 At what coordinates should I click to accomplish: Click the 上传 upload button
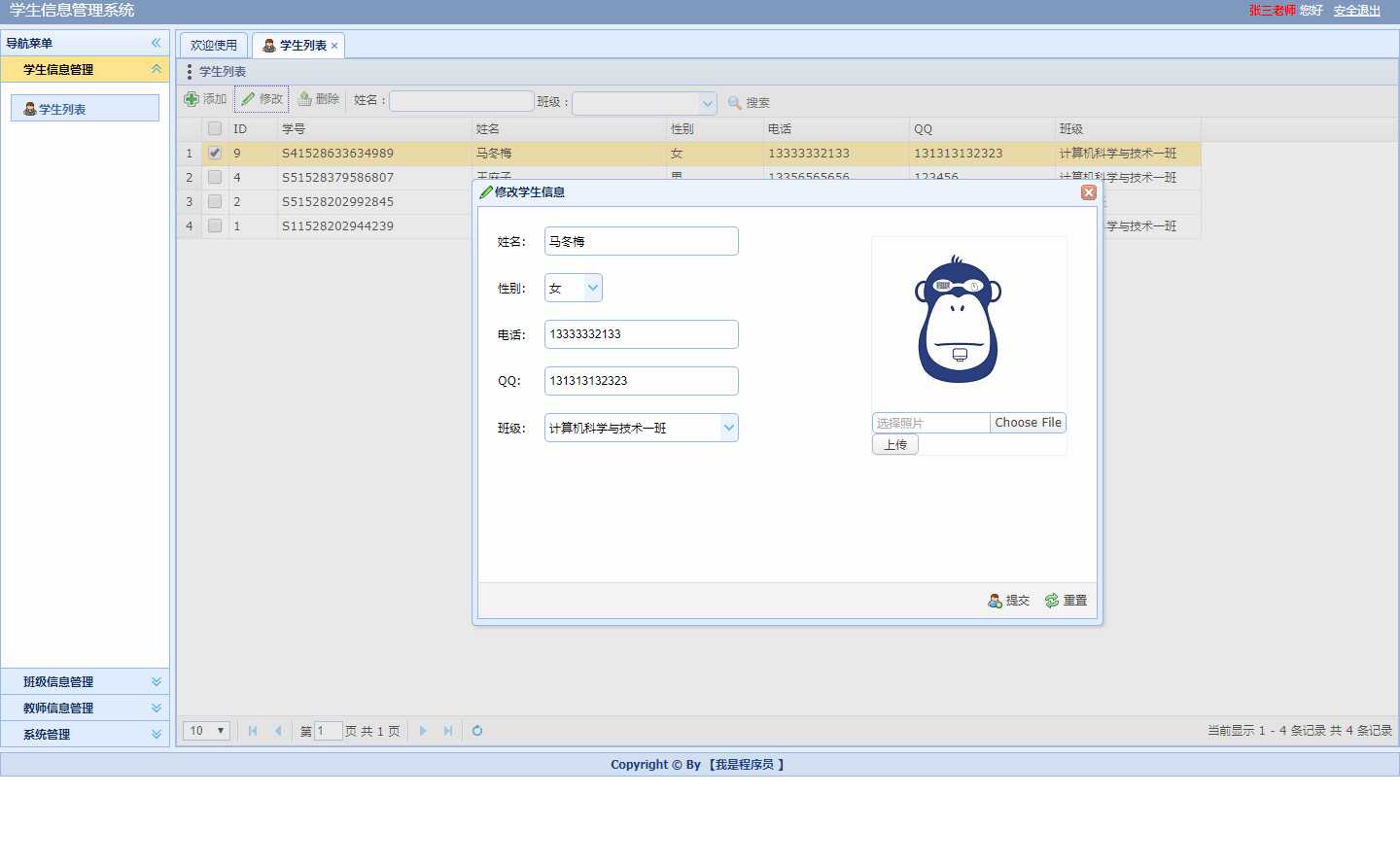tap(895, 444)
